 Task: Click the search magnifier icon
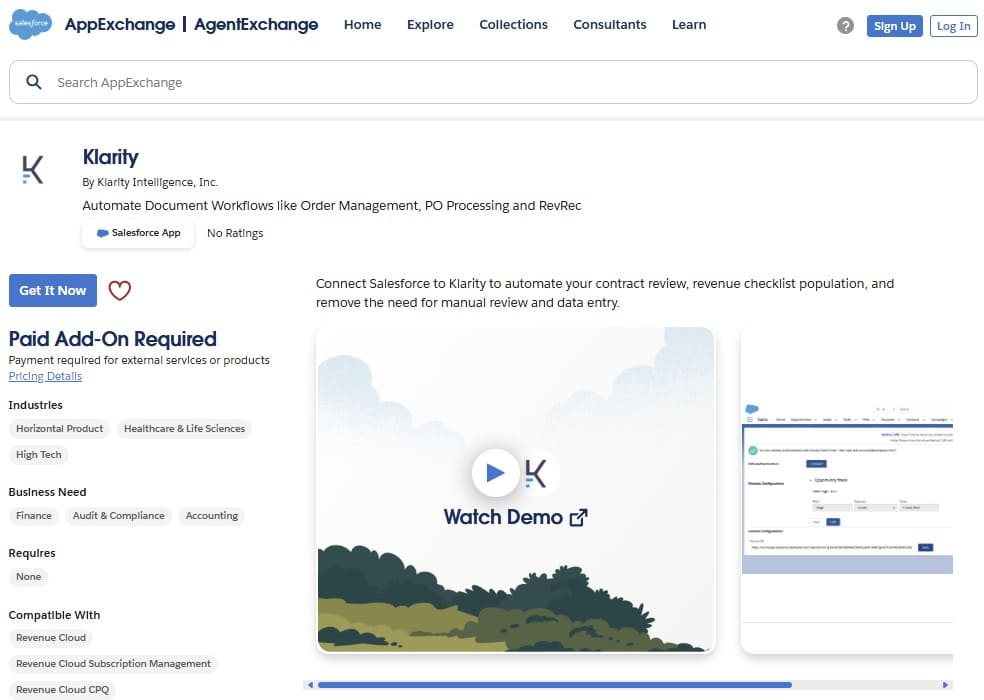34,82
